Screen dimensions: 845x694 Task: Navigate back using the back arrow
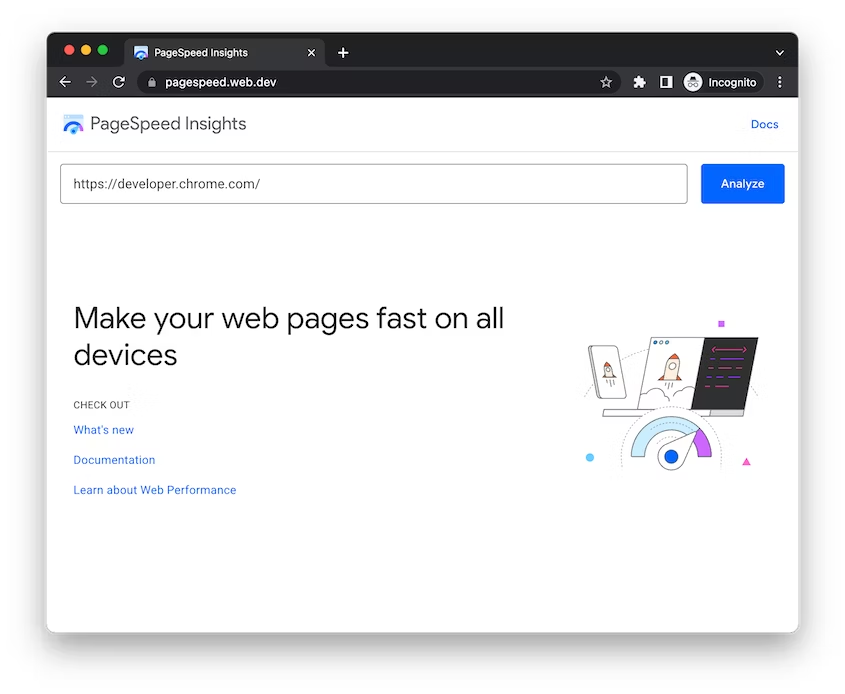(65, 82)
